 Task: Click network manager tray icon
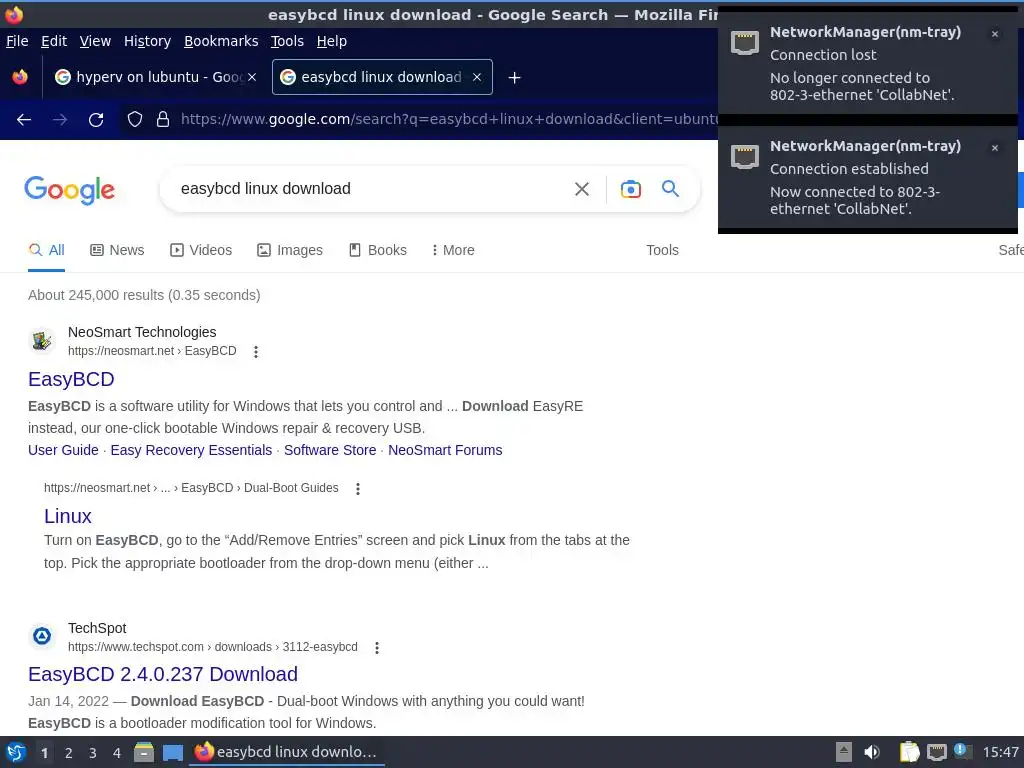pos(936,752)
